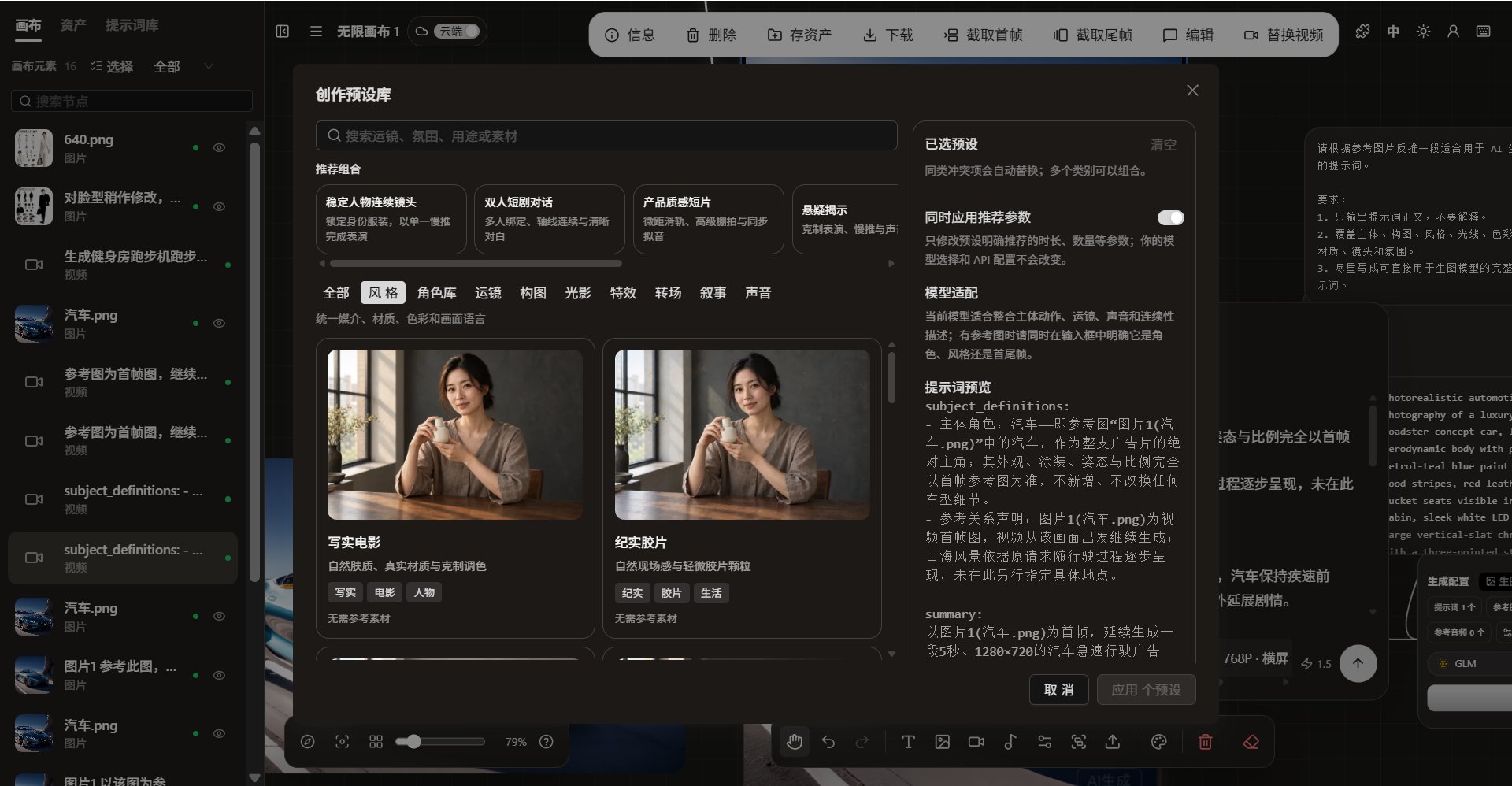Open the hamburger menu beside 无限画布 1
The height and width of the screenshot is (786, 1512).
[316, 32]
